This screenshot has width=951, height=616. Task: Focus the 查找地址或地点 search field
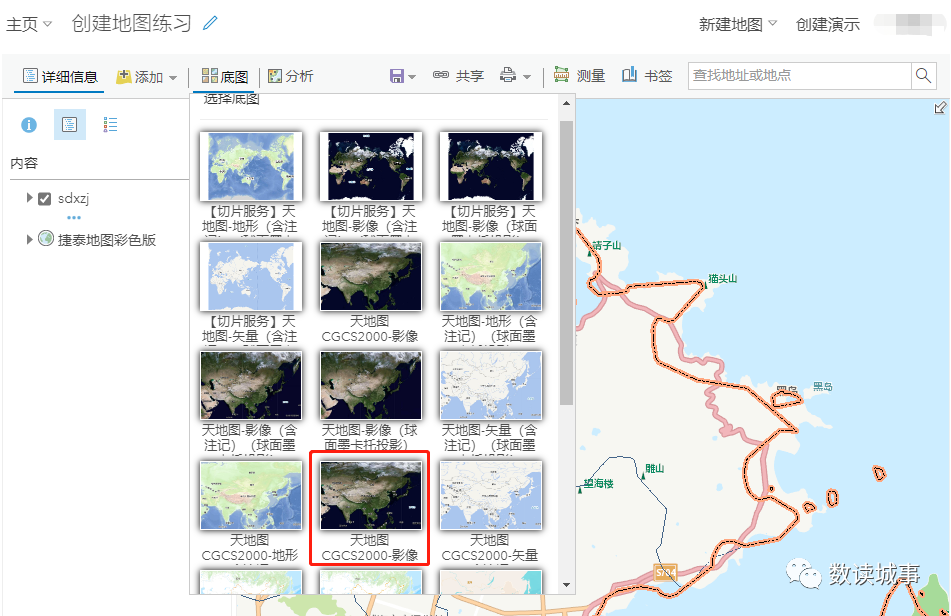pyautogui.click(x=799, y=76)
